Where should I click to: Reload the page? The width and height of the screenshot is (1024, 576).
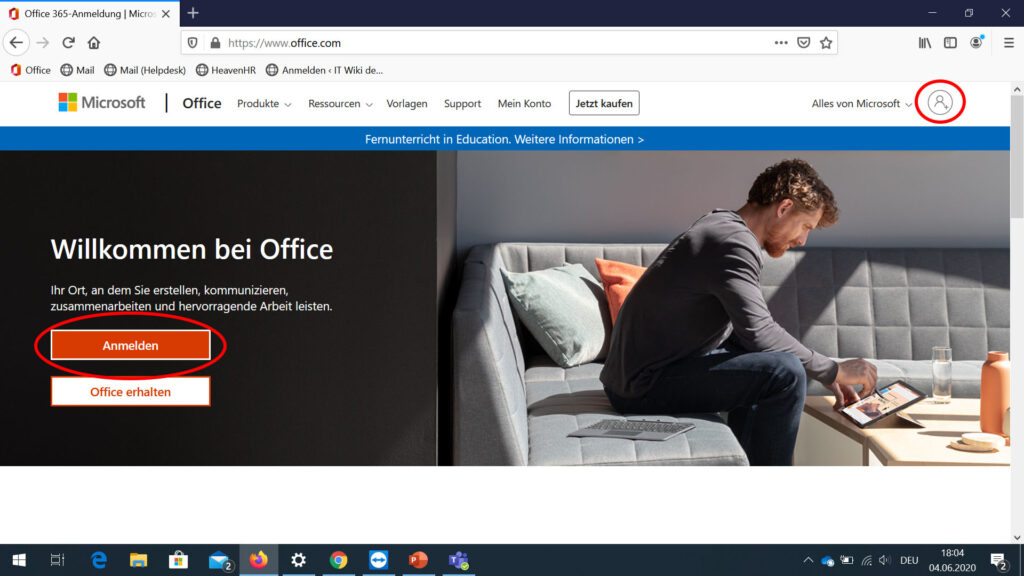(69, 43)
